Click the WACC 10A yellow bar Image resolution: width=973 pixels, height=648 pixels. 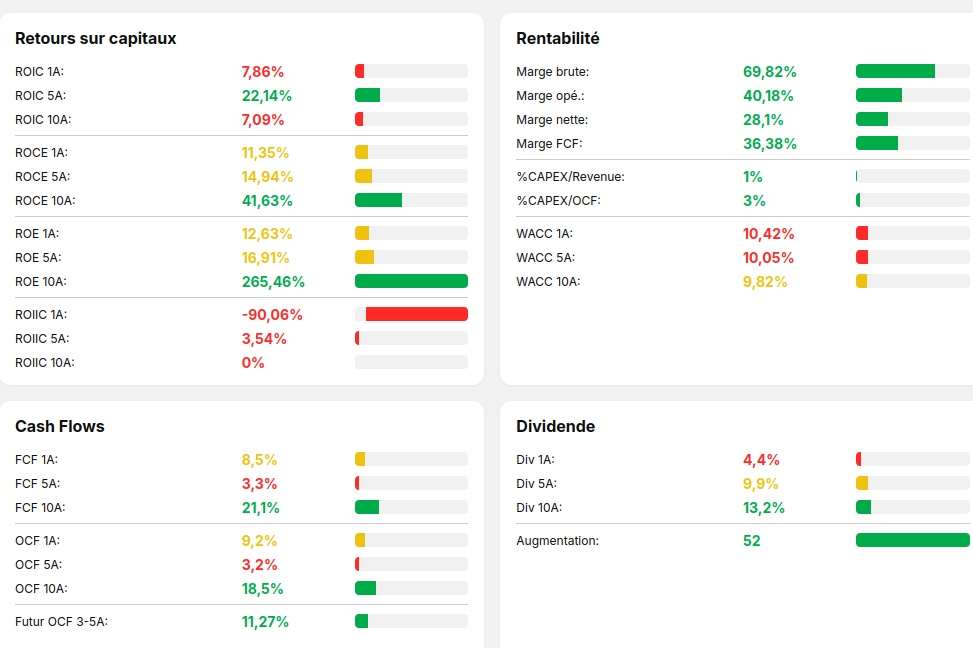click(x=912, y=281)
